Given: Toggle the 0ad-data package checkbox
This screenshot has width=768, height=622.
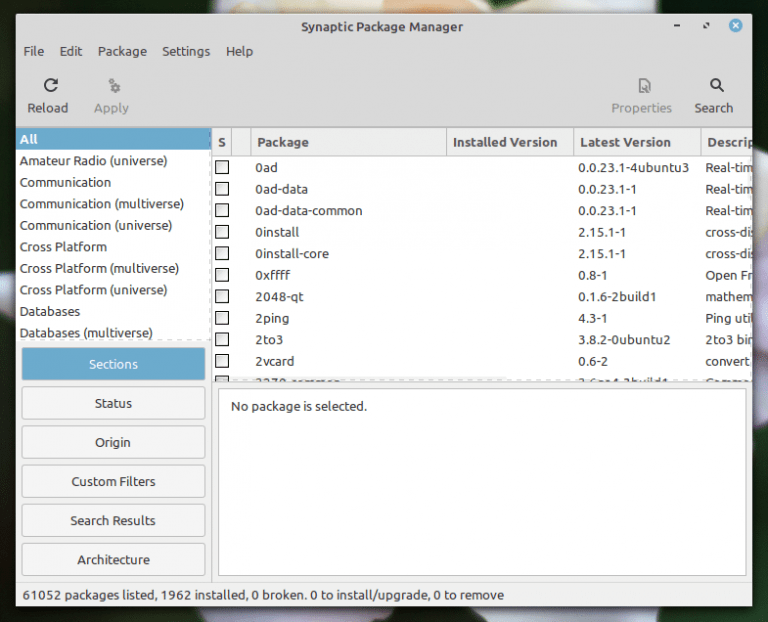Looking at the screenshot, I should coord(222,189).
